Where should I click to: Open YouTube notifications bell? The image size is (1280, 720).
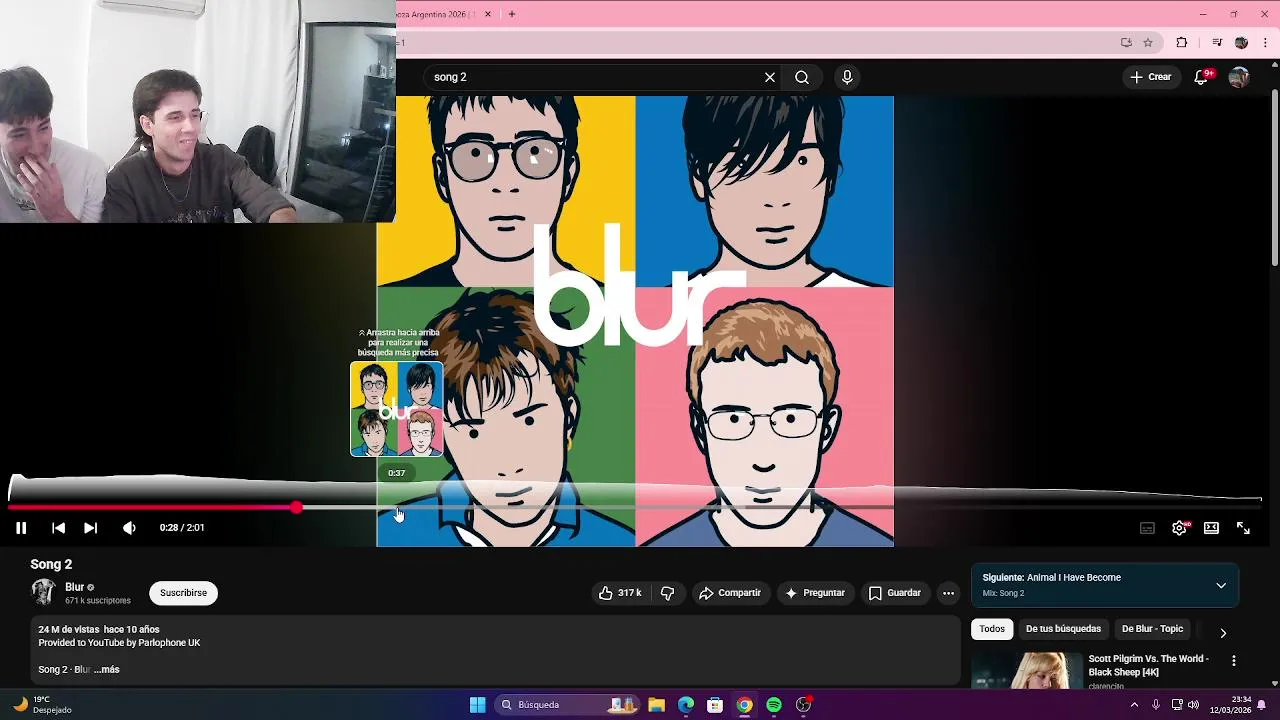[x=1201, y=77]
